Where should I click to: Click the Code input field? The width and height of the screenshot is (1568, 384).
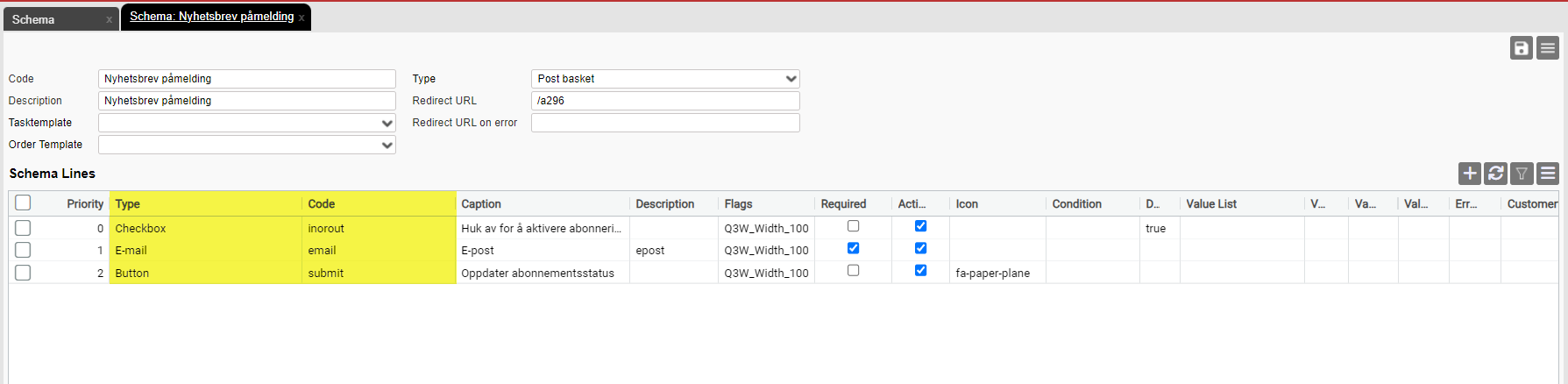[x=247, y=79]
